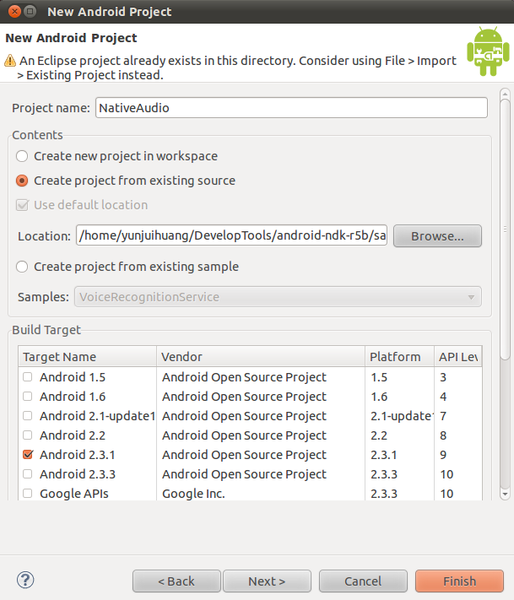Click the Browse... button
514x600 pixels.
pos(437,236)
